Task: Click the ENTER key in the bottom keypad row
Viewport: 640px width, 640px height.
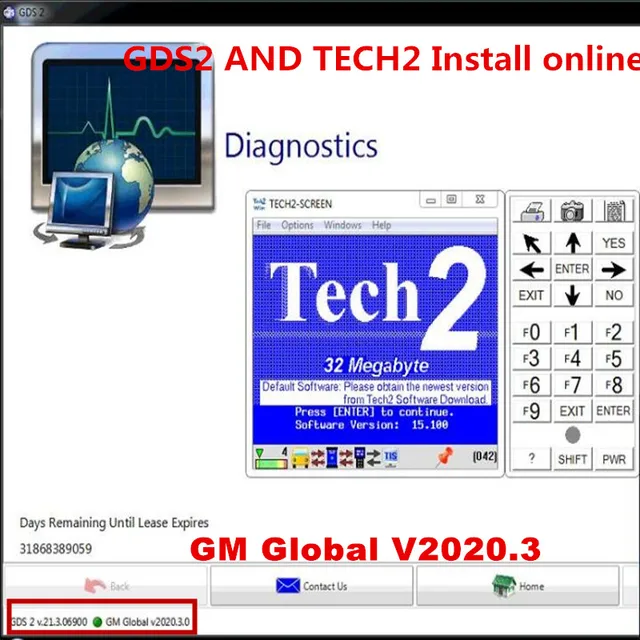Action: pos(614,411)
